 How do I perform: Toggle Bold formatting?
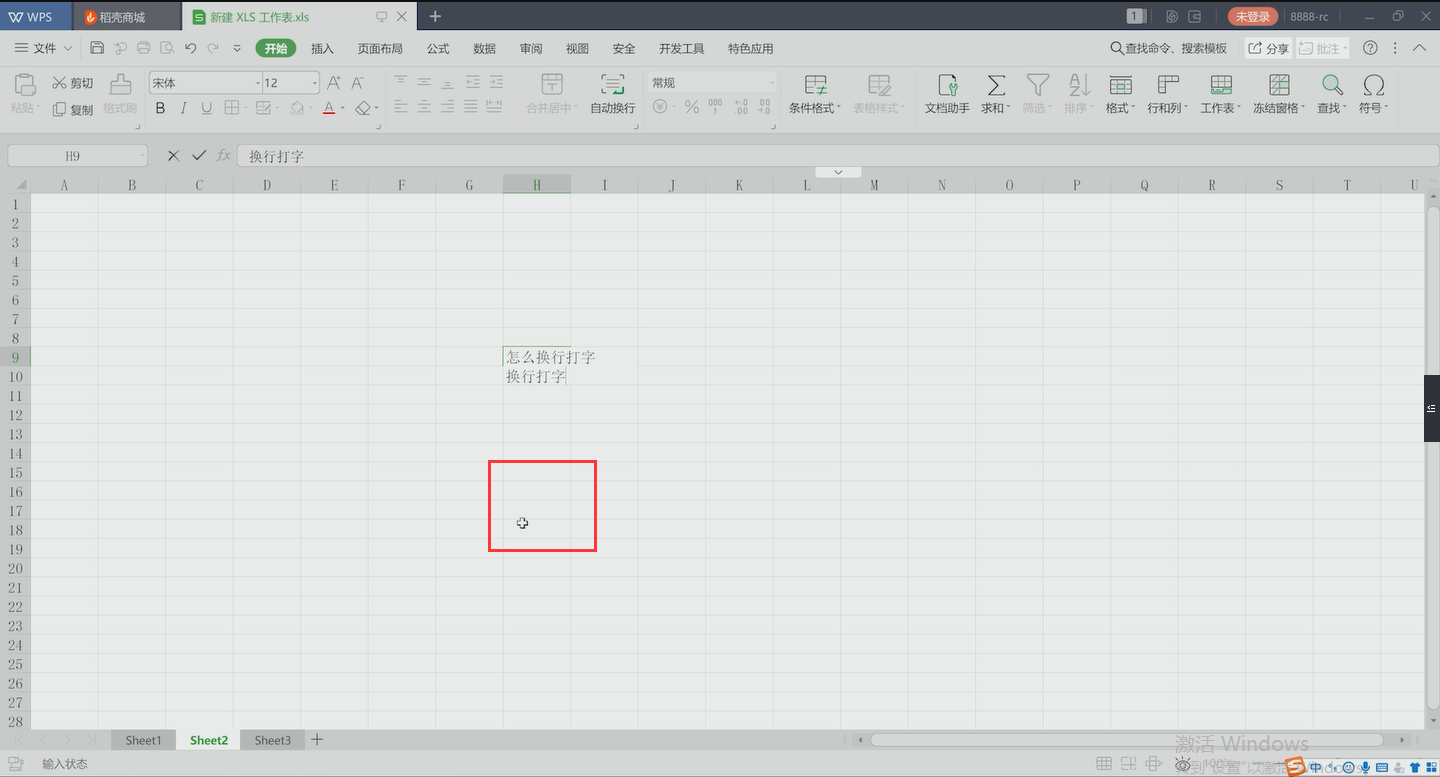tap(160, 108)
